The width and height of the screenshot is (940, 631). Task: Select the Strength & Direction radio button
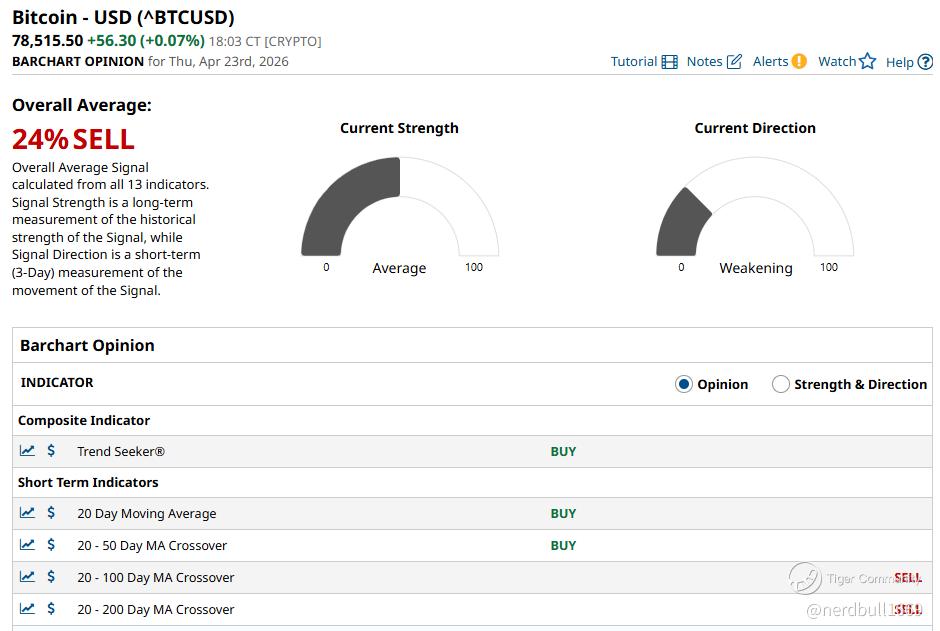[781, 384]
